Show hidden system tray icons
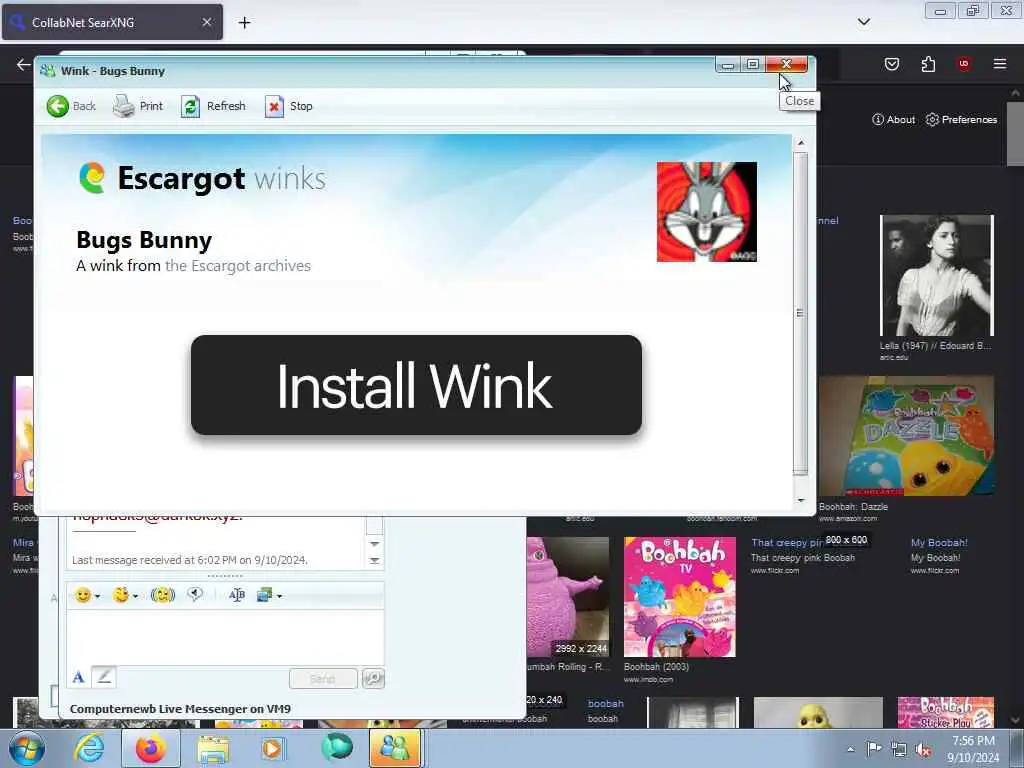 coord(850,750)
